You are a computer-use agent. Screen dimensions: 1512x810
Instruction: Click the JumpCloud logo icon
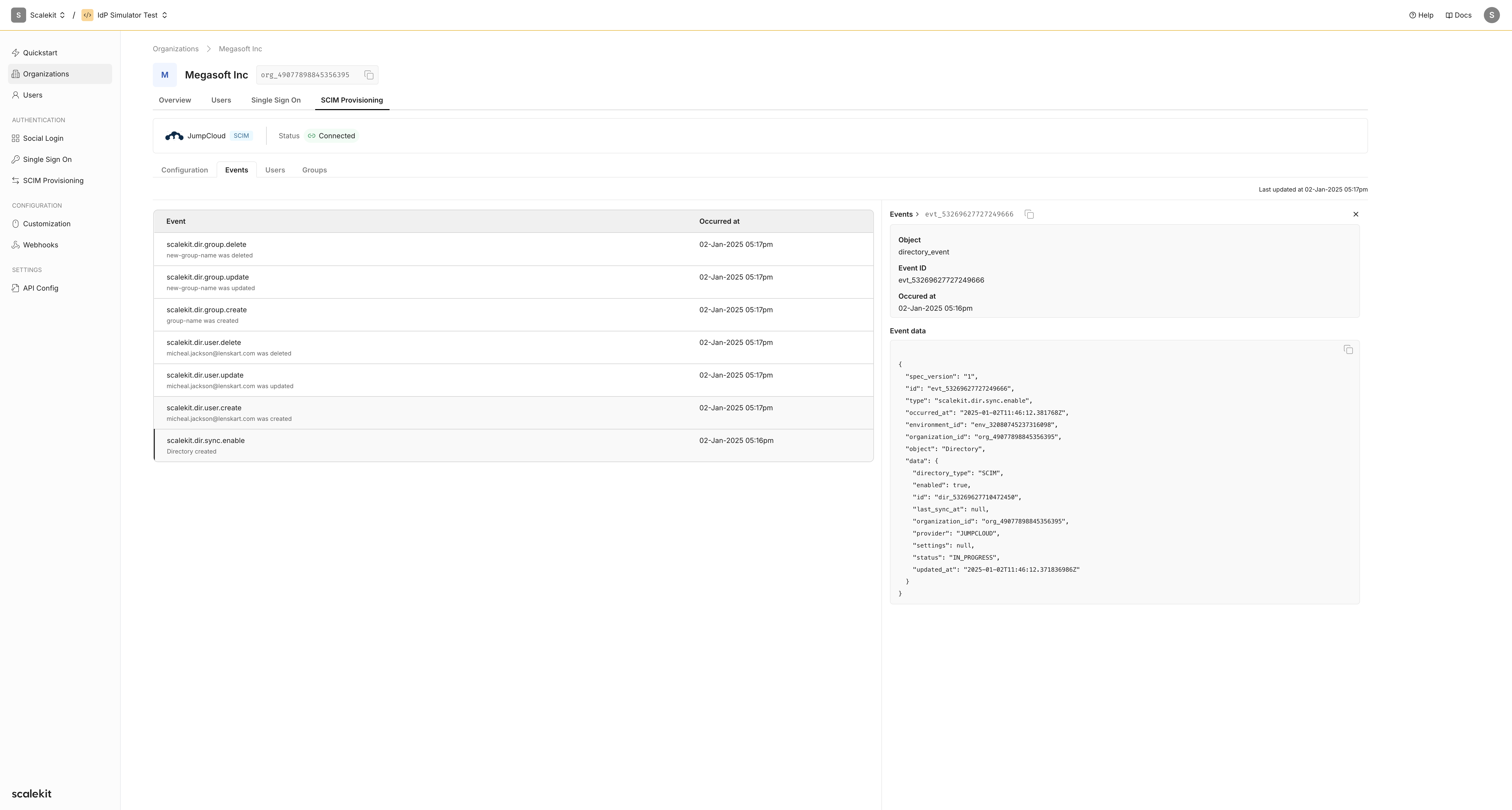click(174, 136)
